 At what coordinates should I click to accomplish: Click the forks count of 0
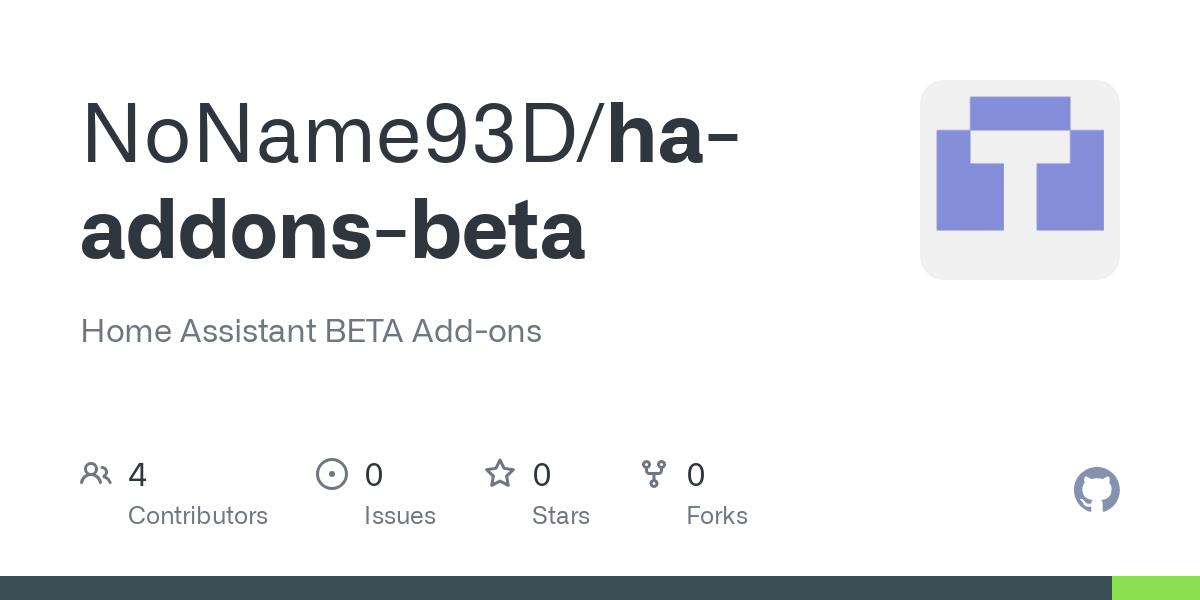(x=696, y=474)
